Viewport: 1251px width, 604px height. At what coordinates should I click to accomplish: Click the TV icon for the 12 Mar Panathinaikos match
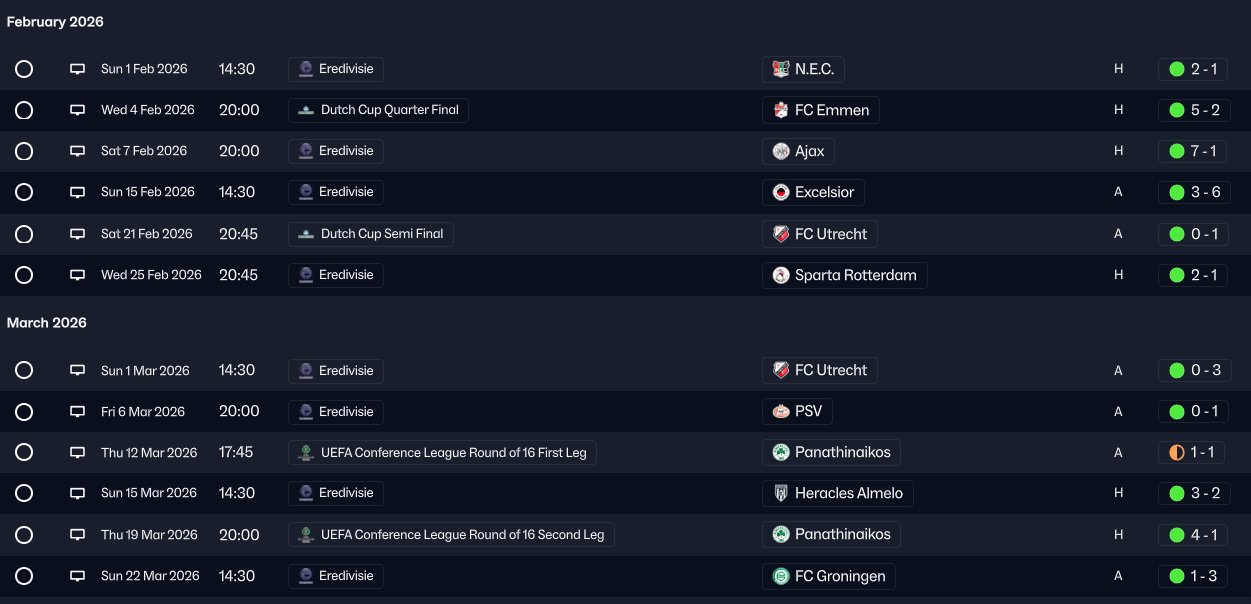(77, 453)
